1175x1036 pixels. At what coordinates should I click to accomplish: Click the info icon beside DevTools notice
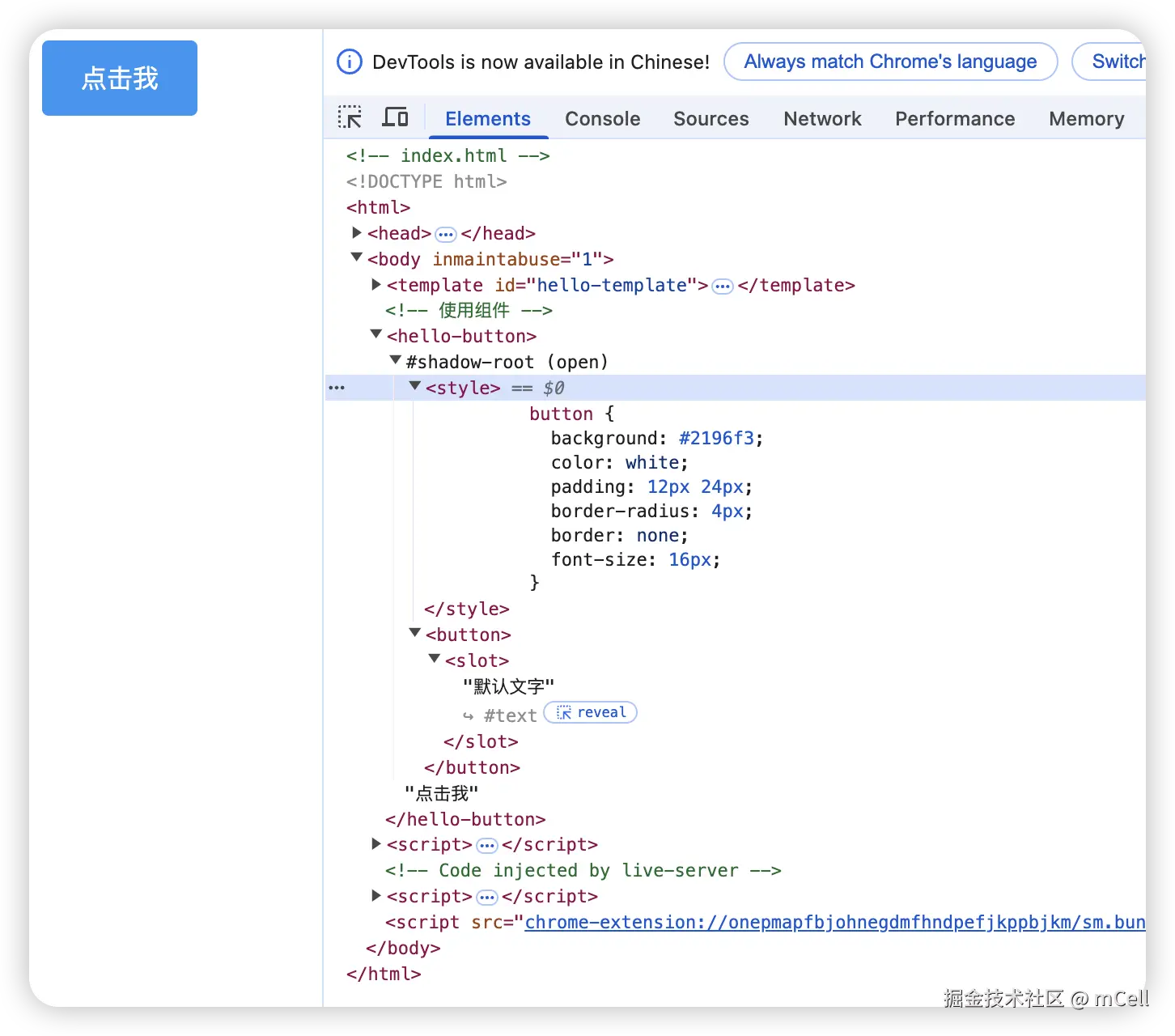pyautogui.click(x=350, y=62)
